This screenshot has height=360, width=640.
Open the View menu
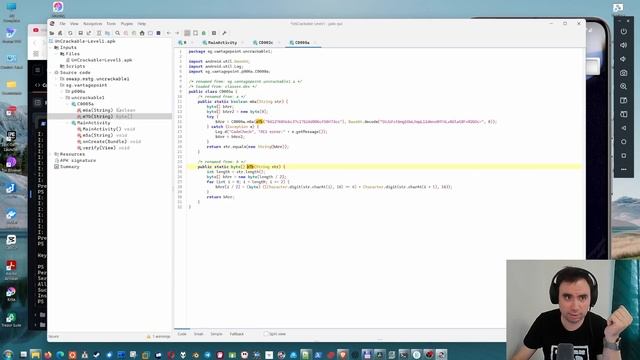tap(74, 24)
